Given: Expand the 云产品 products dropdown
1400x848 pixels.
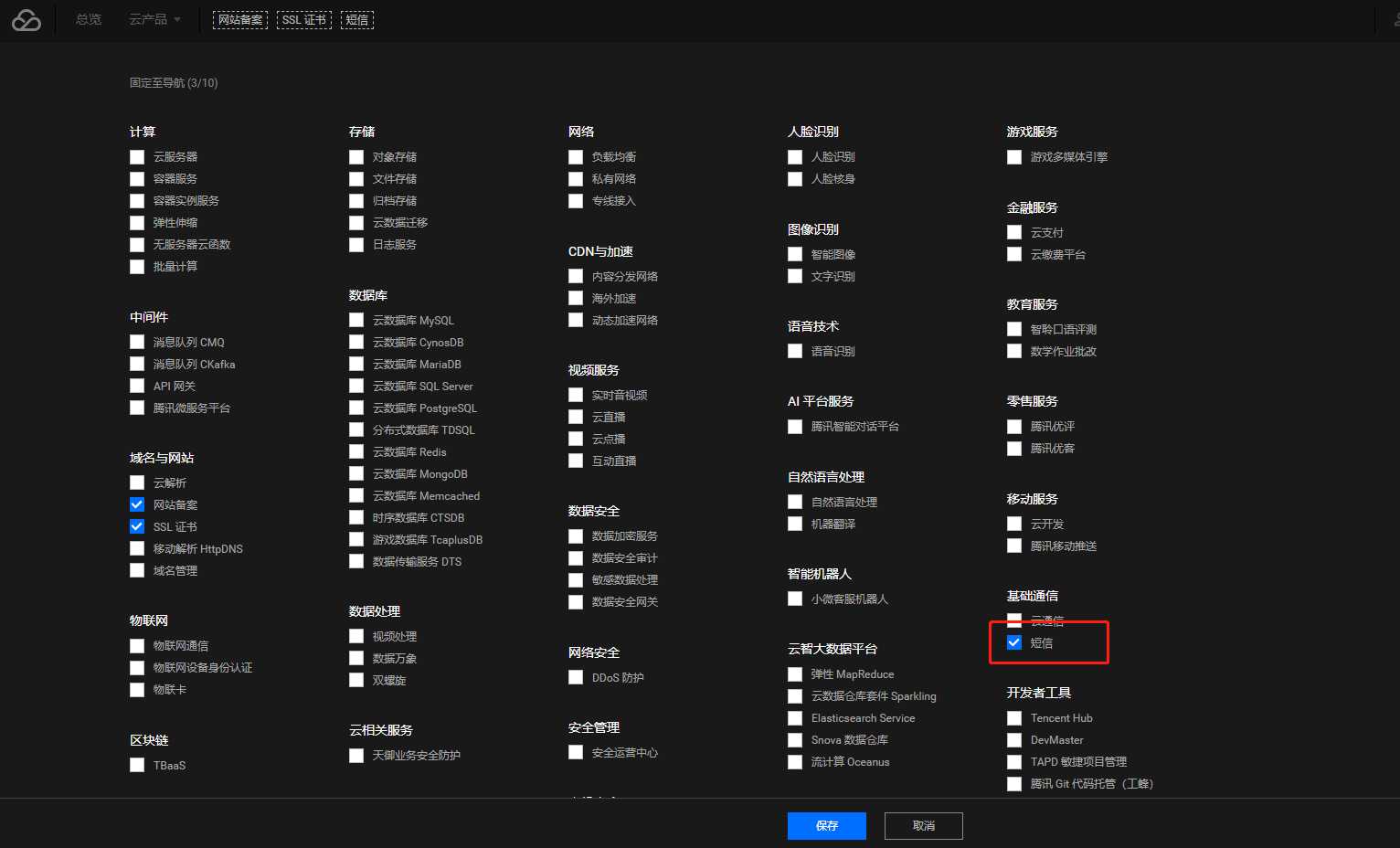Looking at the screenshot, I should click(154, 19).
